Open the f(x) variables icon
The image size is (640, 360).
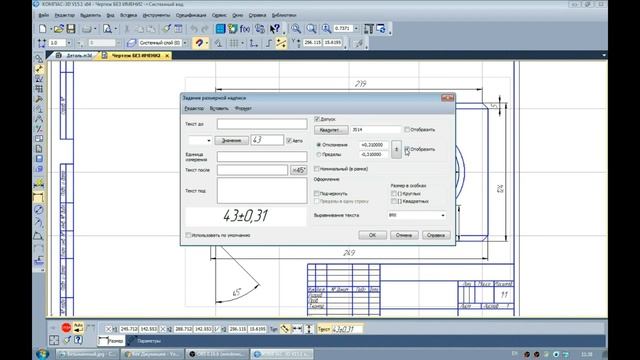[245, 29]
